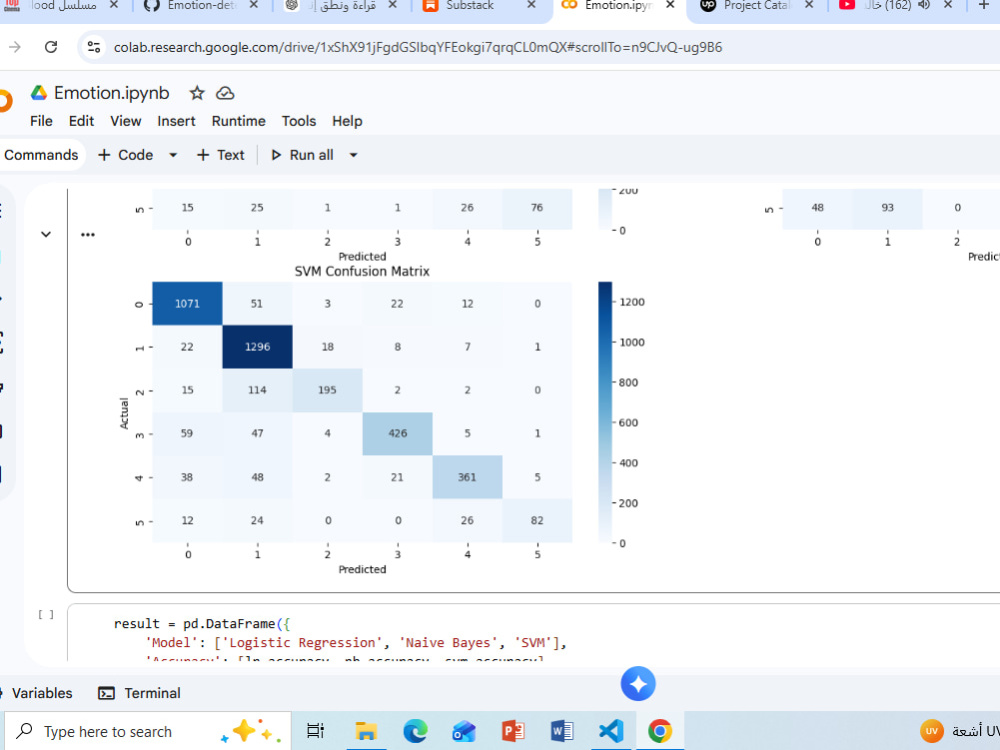This screenshot has height=750, width=1000.
Task: Click the Windows search box
Action: [x=148, y=731]
